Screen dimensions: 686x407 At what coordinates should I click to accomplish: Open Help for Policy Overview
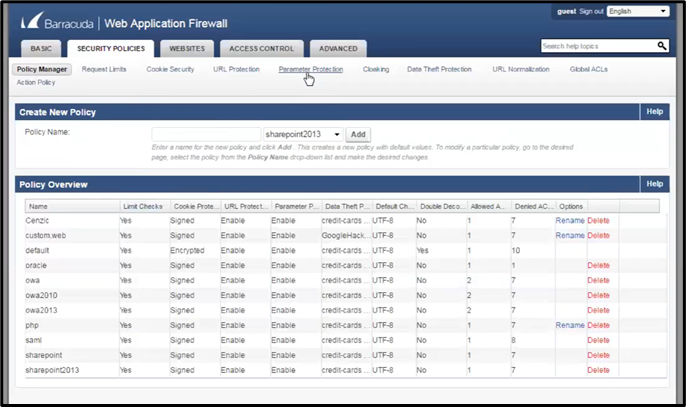click(x=655, y=184)
